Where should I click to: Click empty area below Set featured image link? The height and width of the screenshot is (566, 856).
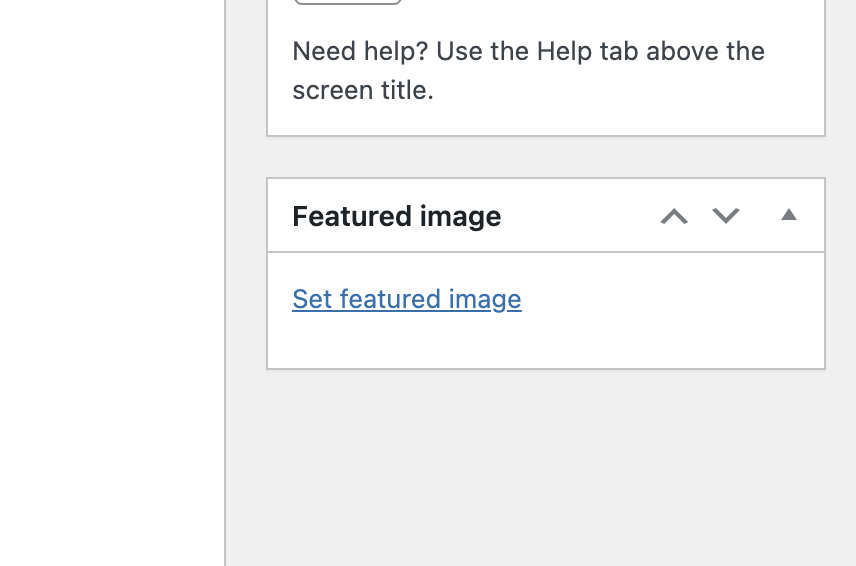pyautogui.click(x=546, y=341)
